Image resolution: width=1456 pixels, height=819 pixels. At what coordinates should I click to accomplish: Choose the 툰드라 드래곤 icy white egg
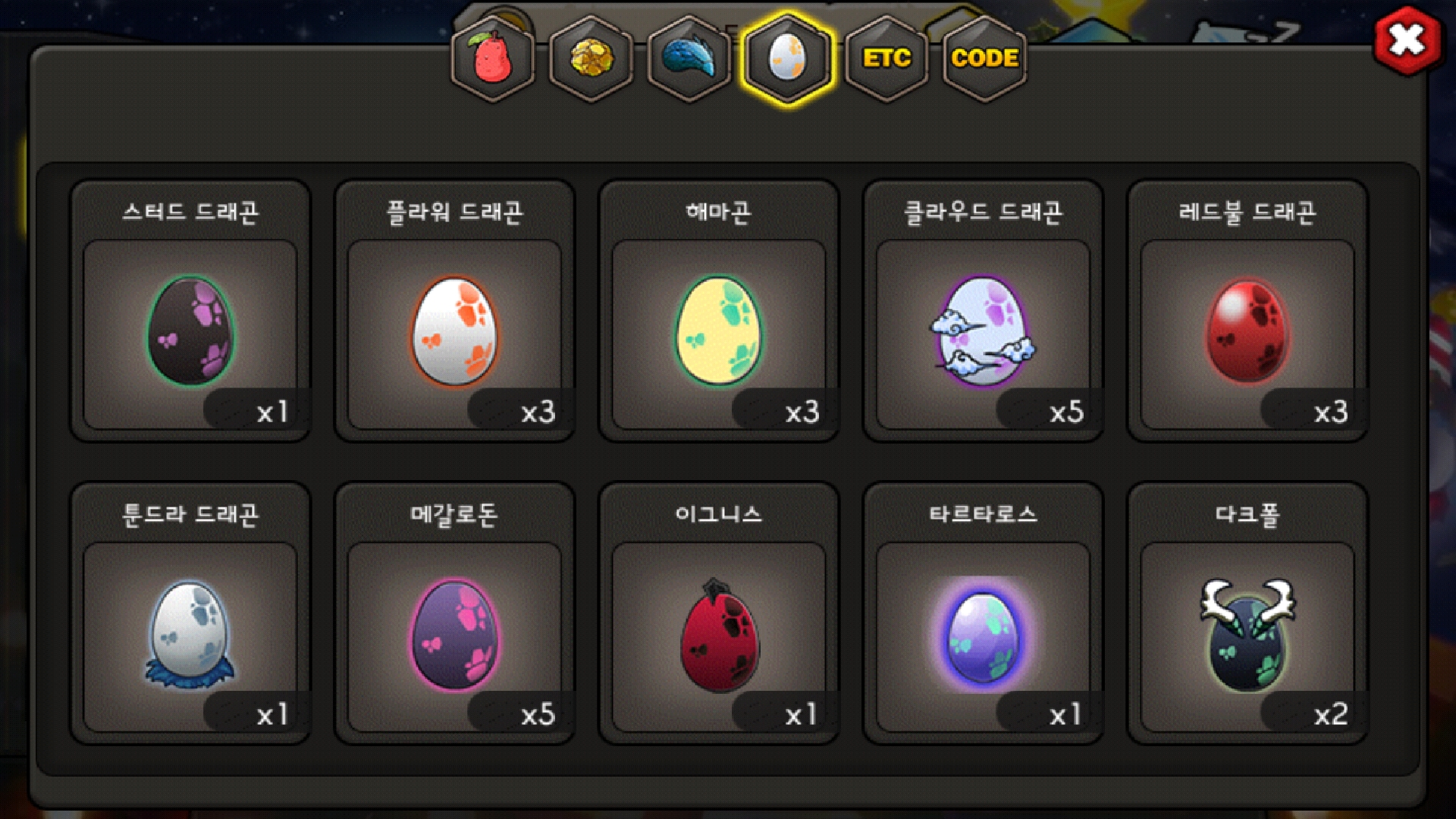(x=190, y=634)
